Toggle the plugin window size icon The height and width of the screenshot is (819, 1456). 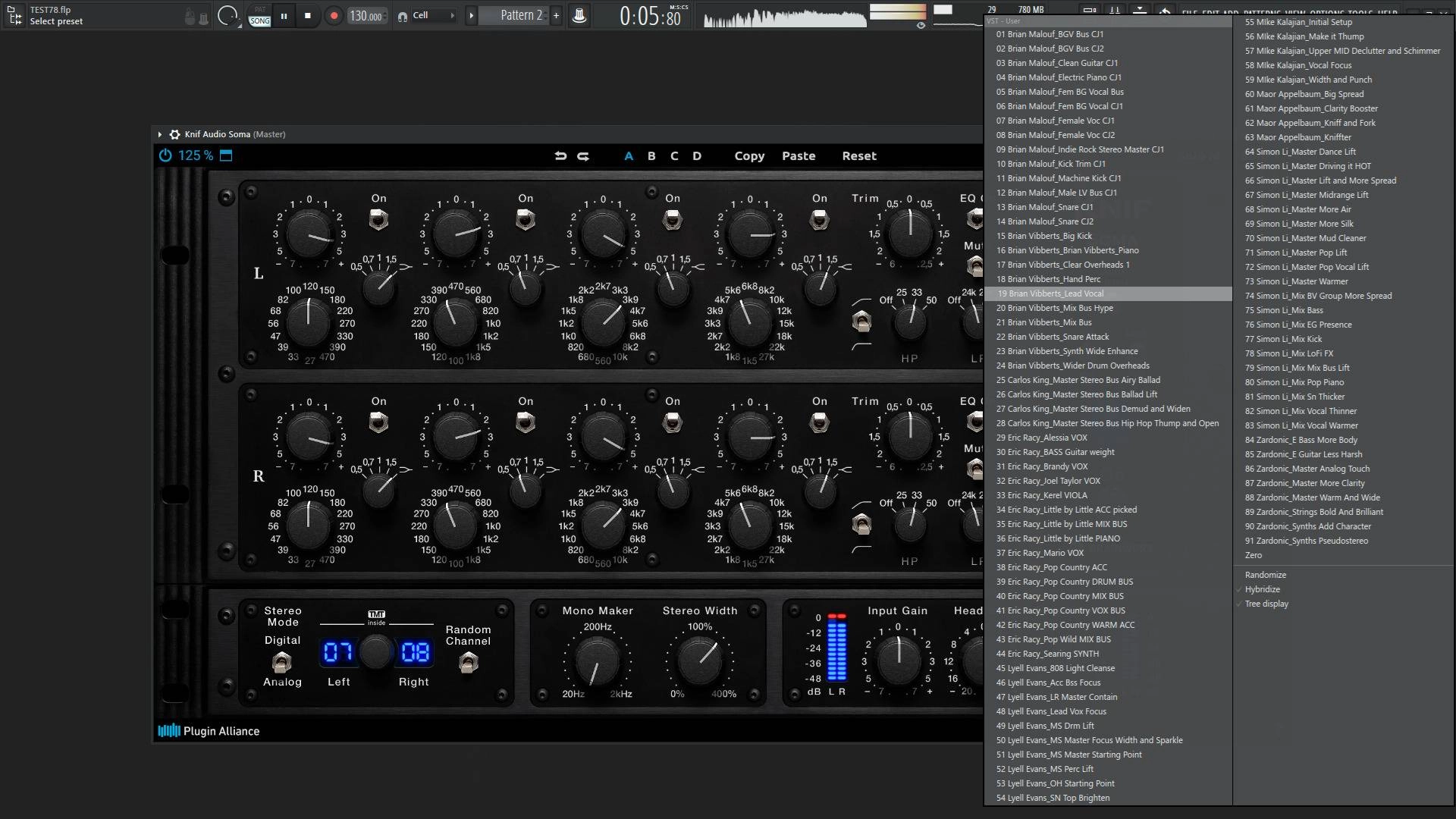pyautogui.click(x=226, y=155)
